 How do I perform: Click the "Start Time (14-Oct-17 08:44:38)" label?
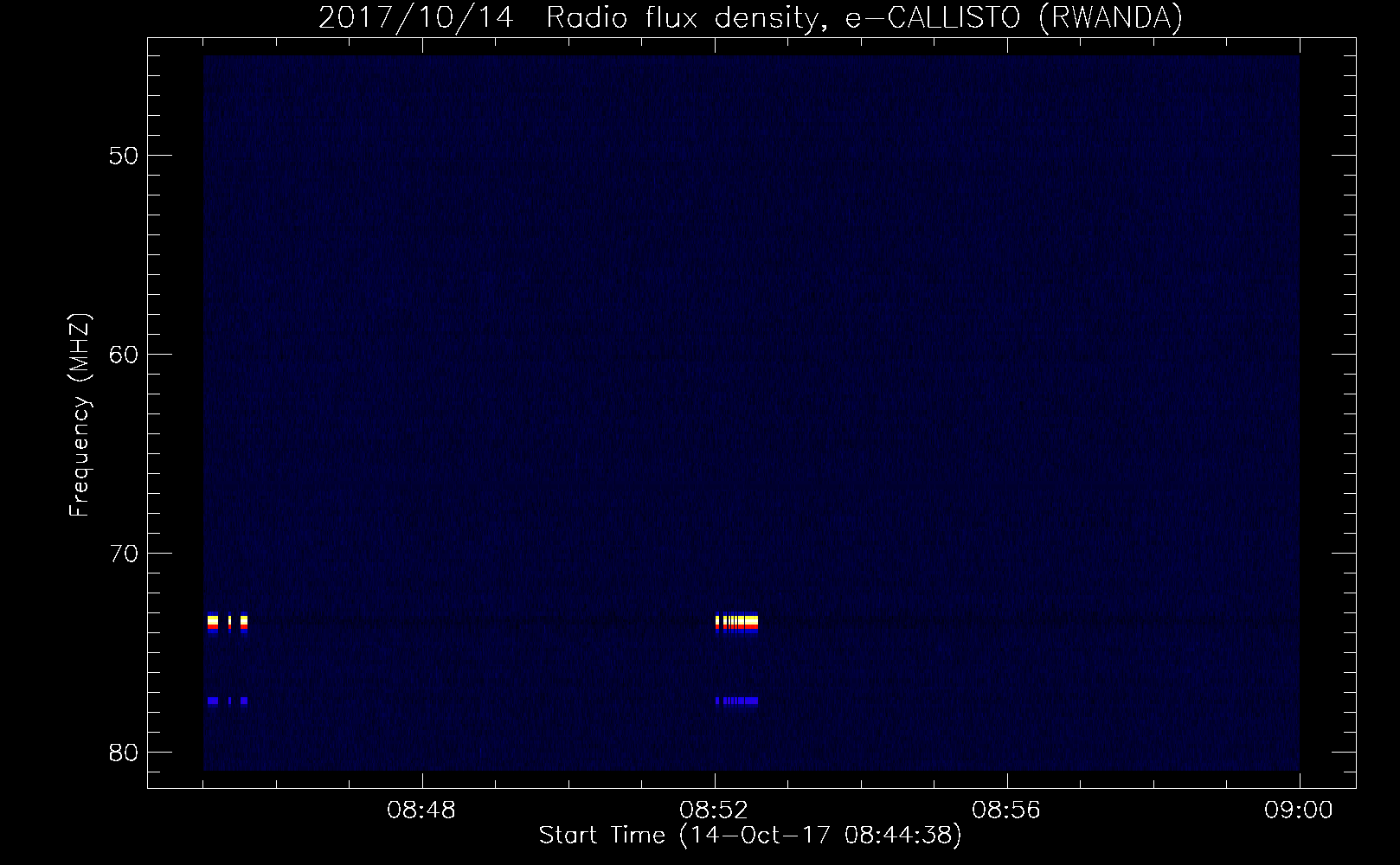pyautogui.click(x=750, y=836)
